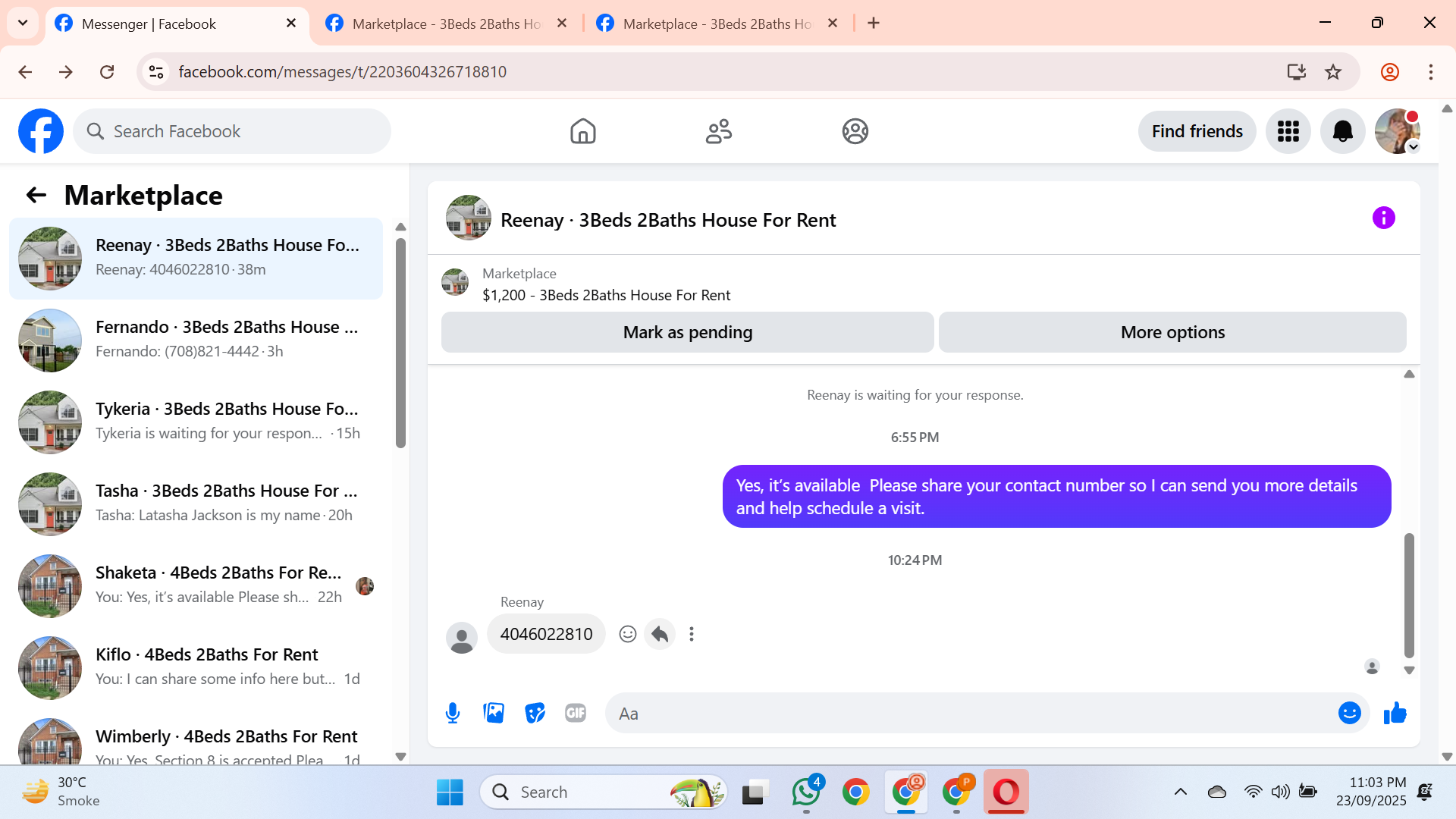Open the Facebook menu grid icon

click(x=1288, y=131)
